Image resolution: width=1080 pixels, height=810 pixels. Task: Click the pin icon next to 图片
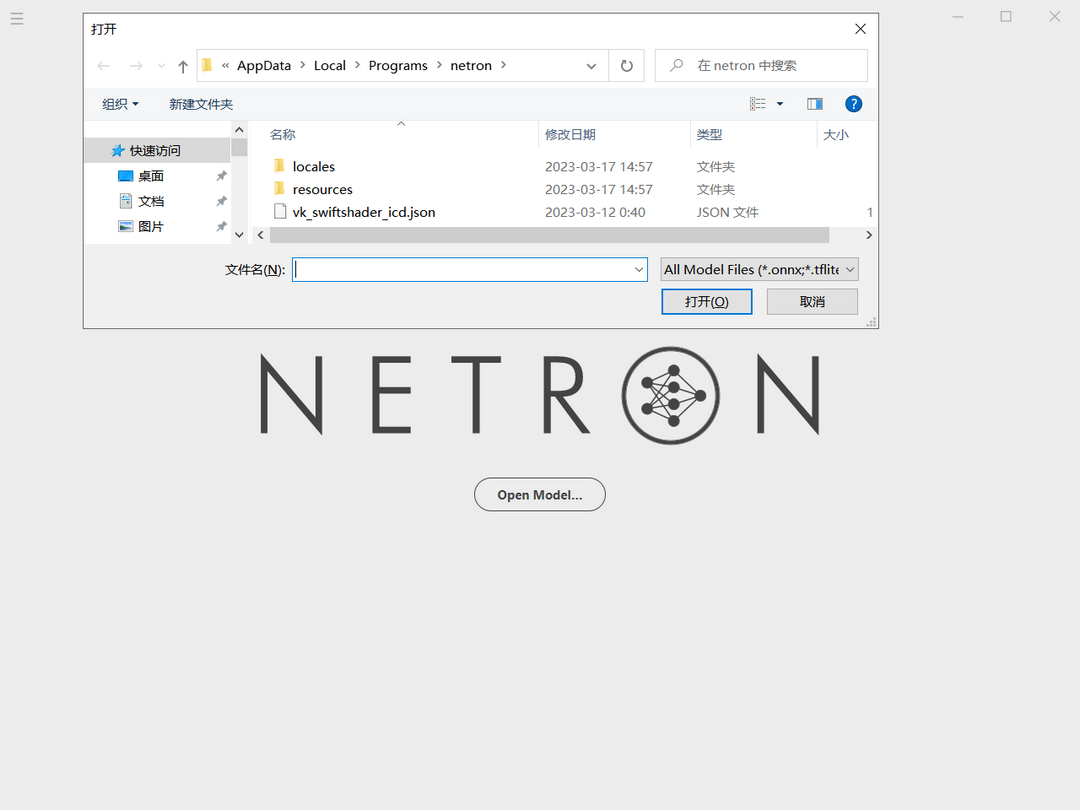point(224,225)
